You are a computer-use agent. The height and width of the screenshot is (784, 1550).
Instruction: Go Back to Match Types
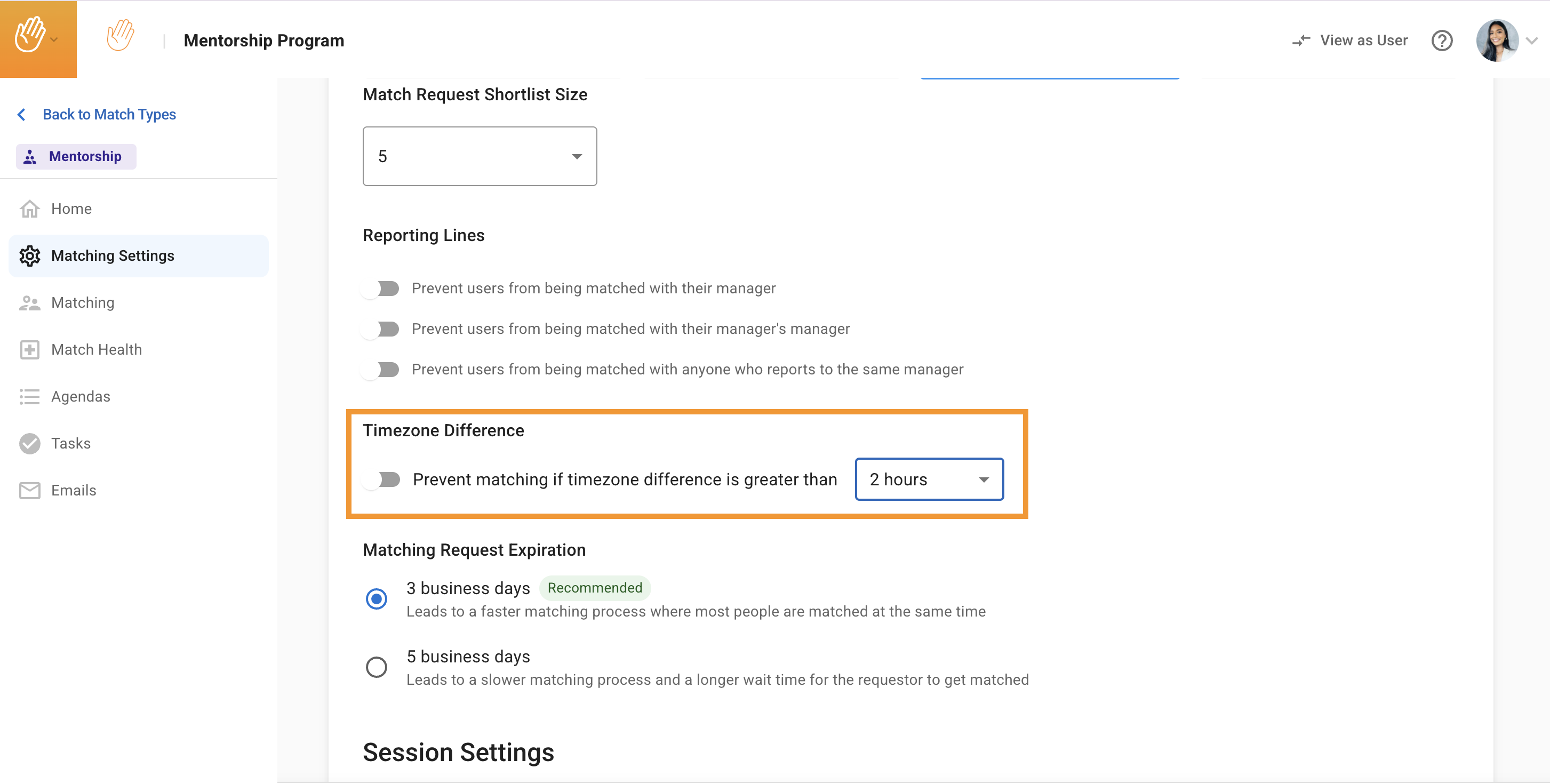coord(109,114)
